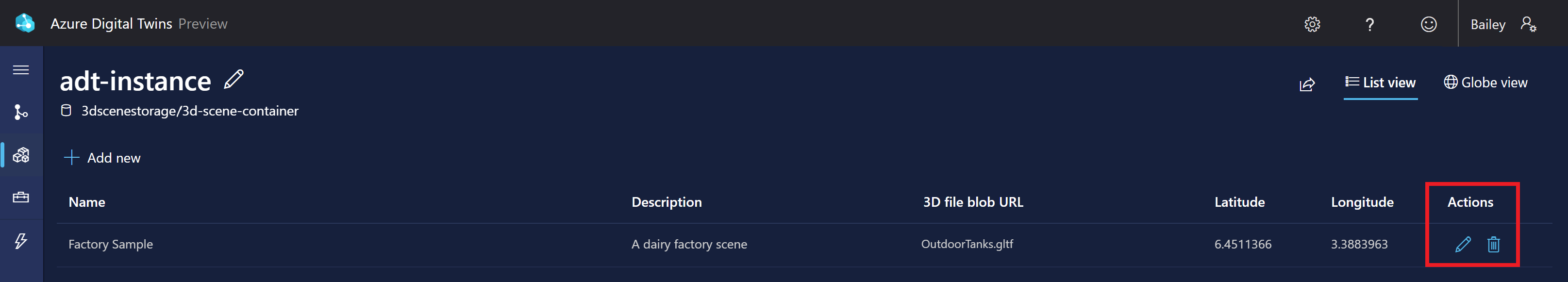Delete the Factory Sample scene via trash icon

1494,244
